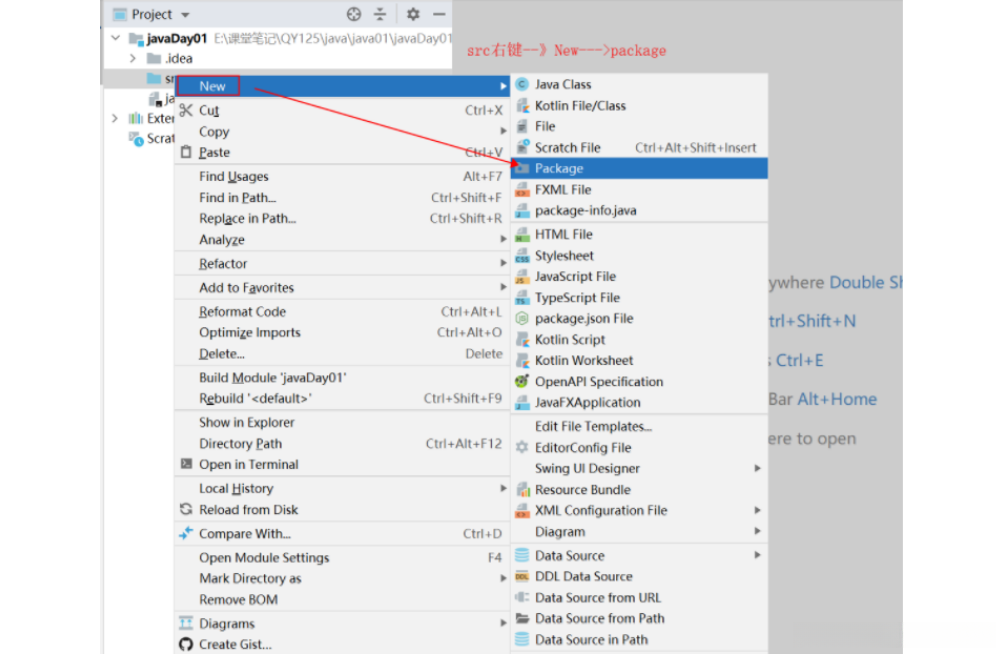Click the OpenAPI Specification icon

point(522,381)
